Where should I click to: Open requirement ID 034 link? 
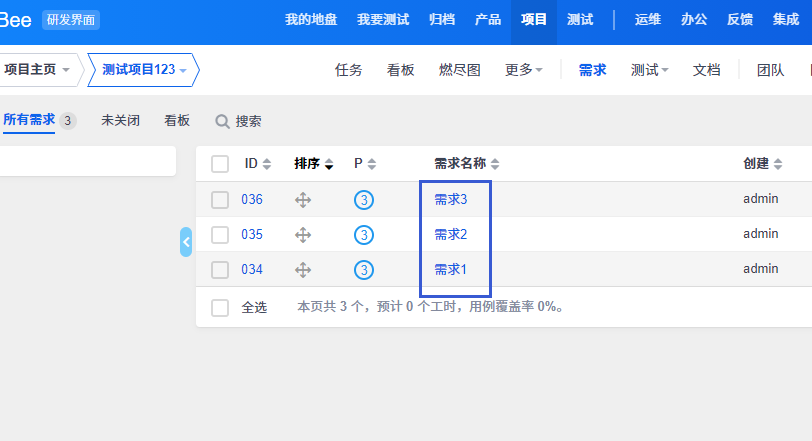click(251, 270)
